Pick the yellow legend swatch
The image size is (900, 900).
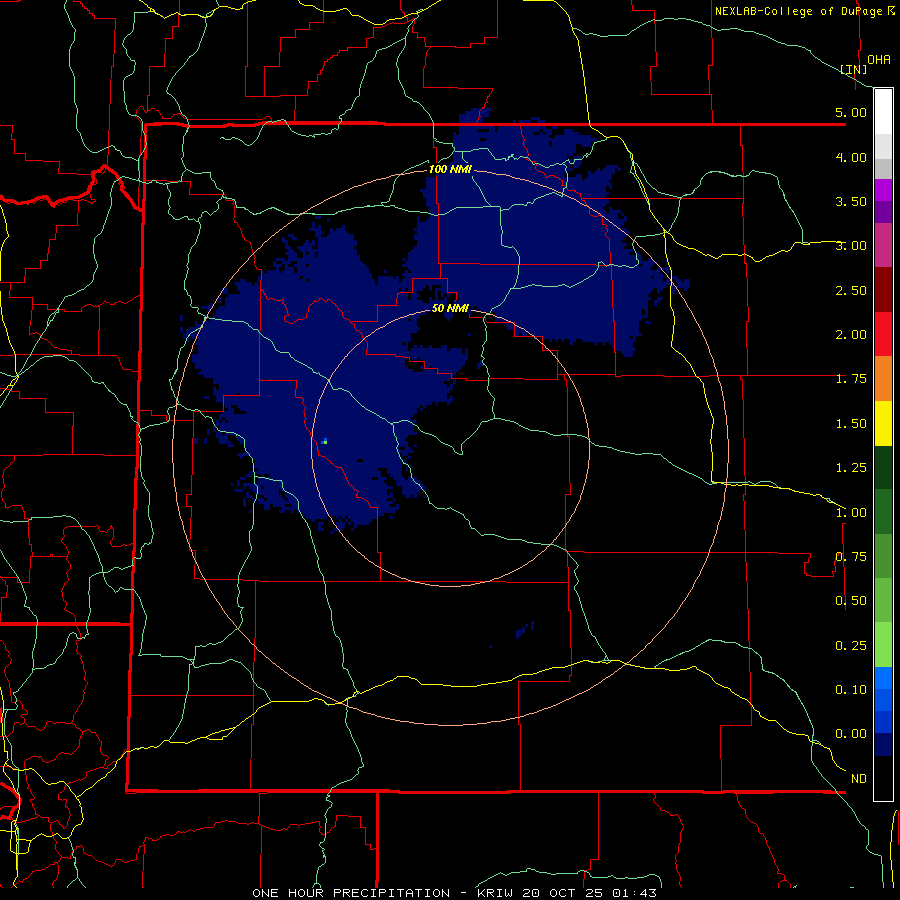point(883,424)
